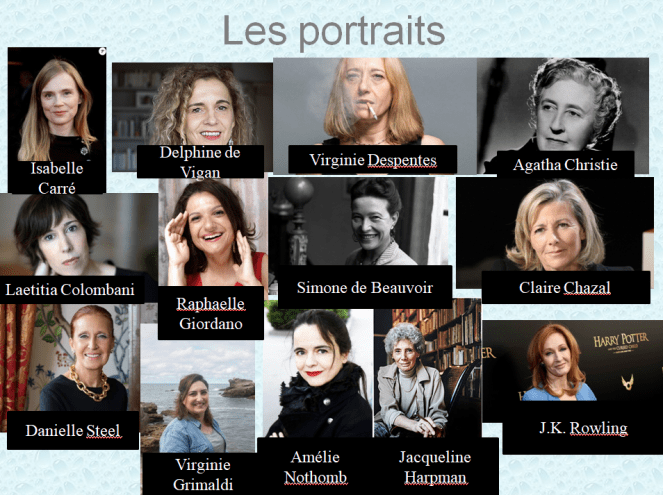Click the Simone de Beauvoir caption
The image size is (663, 495).
[365, 287]
